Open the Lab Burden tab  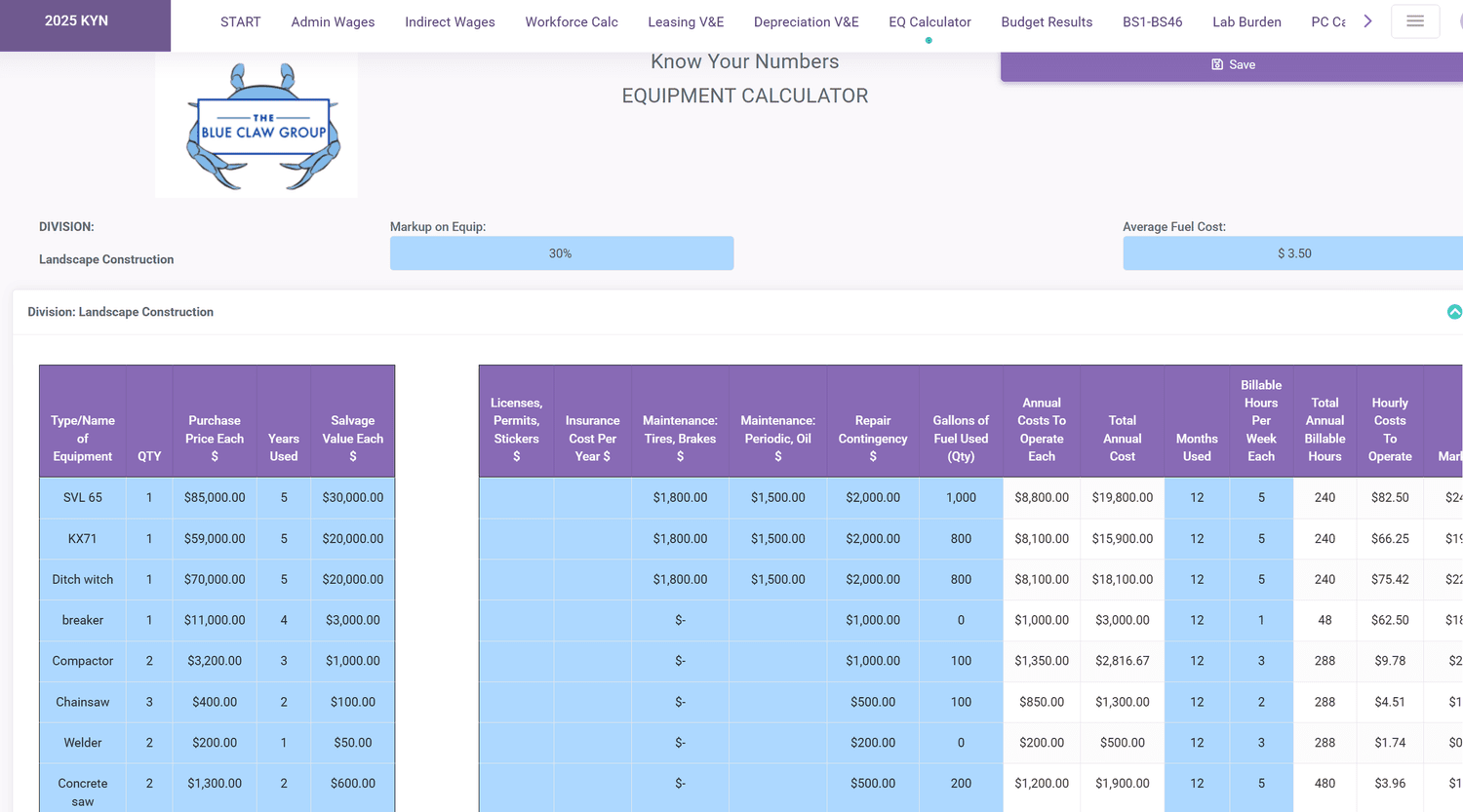[x=1246, y=22]
